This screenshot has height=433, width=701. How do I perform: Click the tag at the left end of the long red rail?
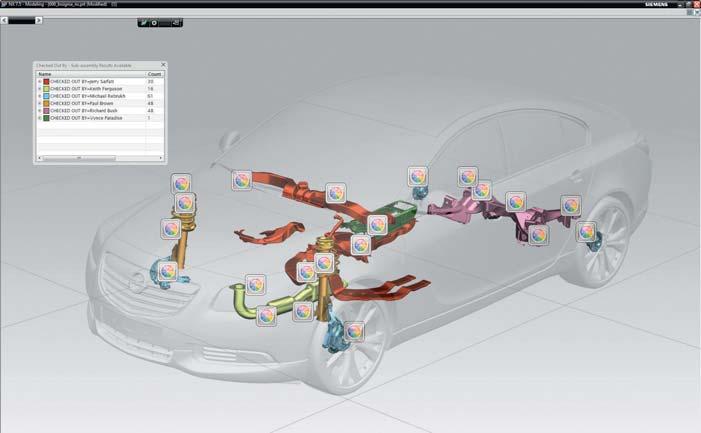242,180
